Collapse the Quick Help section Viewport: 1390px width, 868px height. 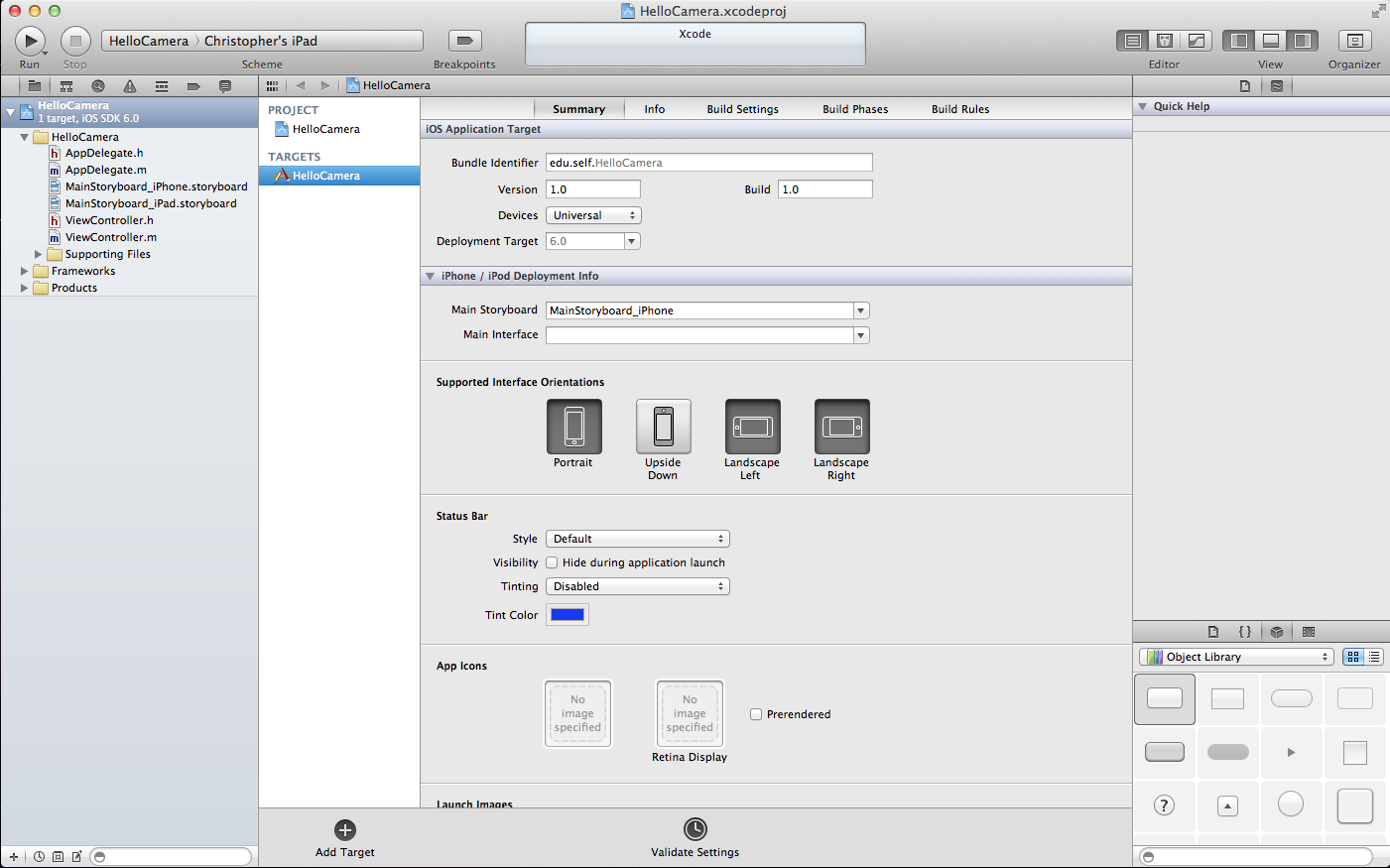click(1143, 106)
